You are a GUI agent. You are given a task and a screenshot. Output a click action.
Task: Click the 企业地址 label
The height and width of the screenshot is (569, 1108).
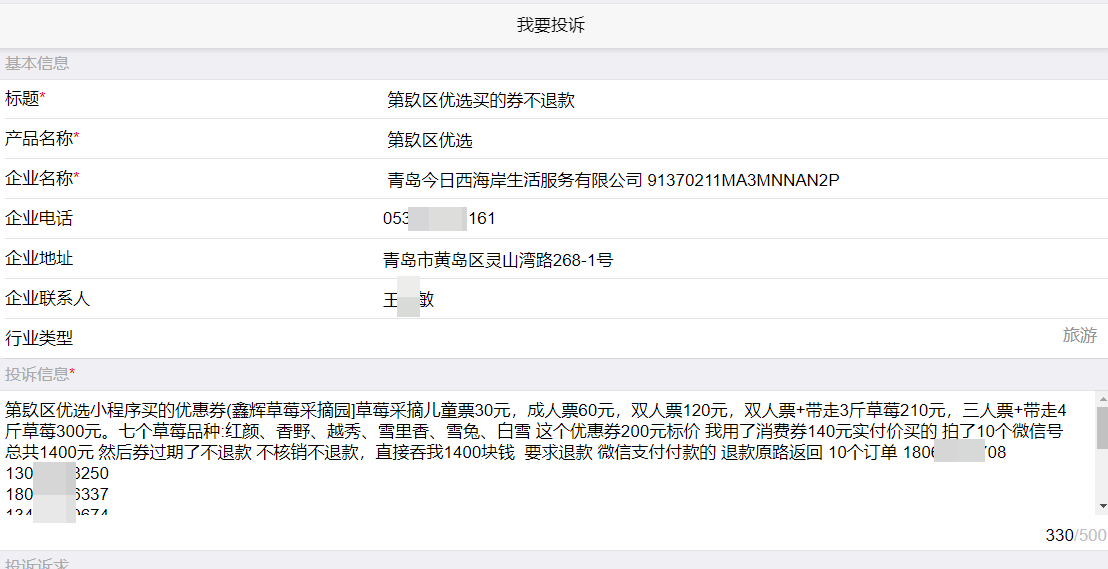tap(39, 258)
